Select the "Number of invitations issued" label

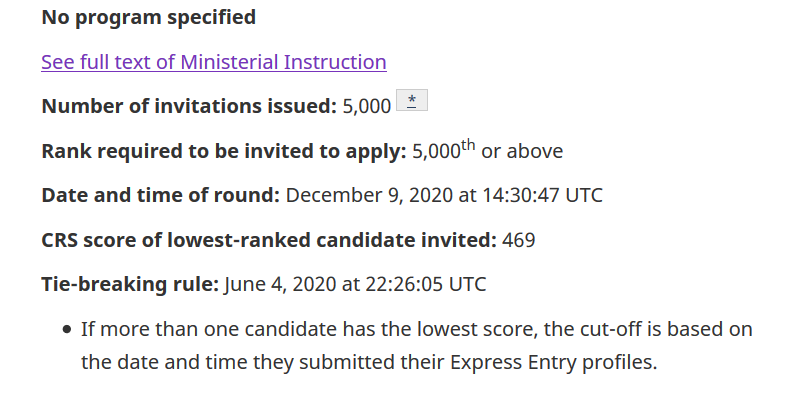coord(189,107)
